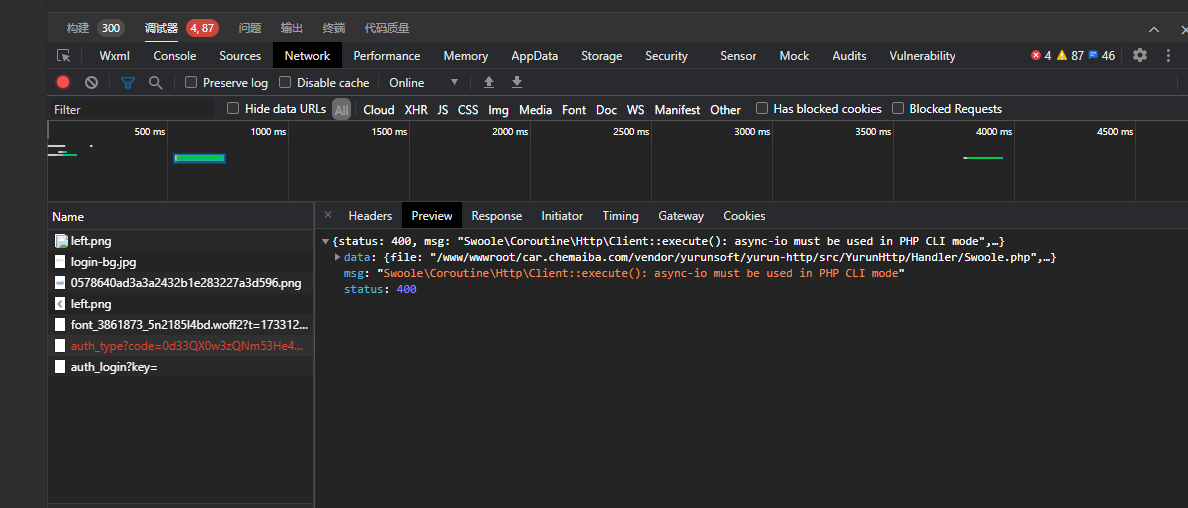Open the Sources tab
Screen dimensions: 1188x508
click(240, 55)
